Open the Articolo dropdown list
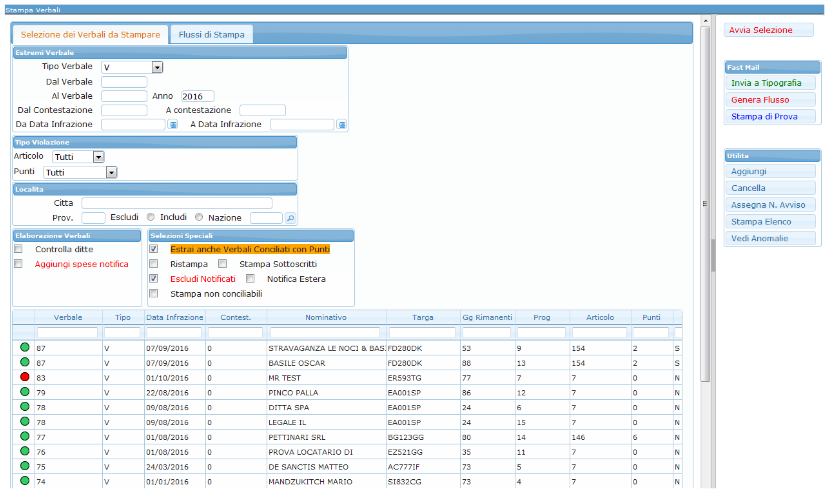 coord(98,157)
